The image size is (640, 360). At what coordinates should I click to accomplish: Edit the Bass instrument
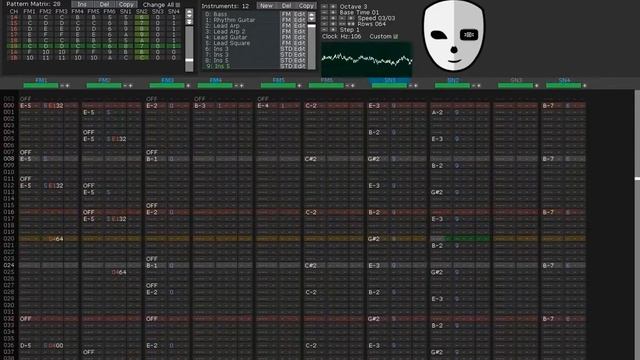[x=300, y=14]
